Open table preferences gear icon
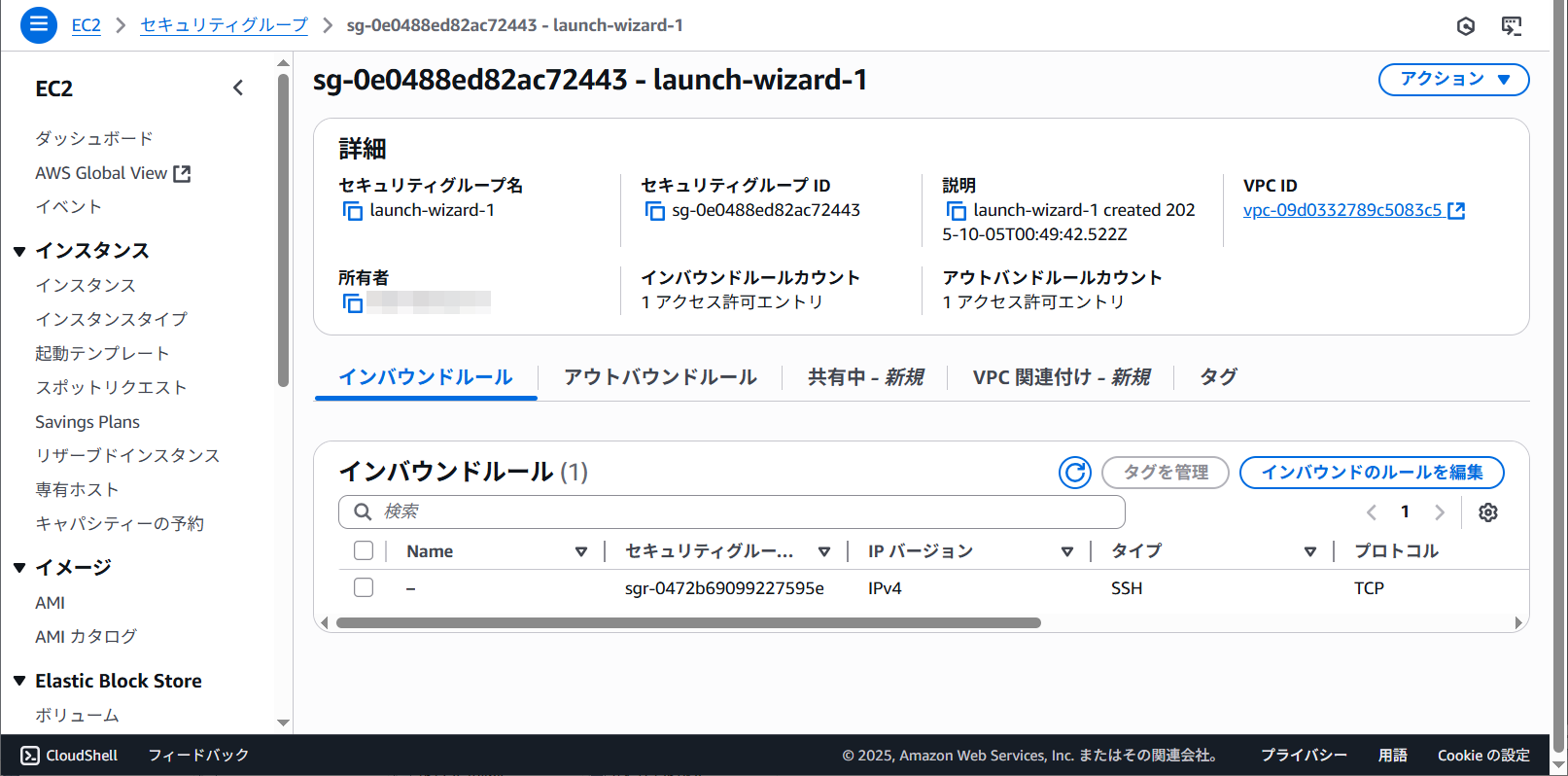 pos(1487,512)
